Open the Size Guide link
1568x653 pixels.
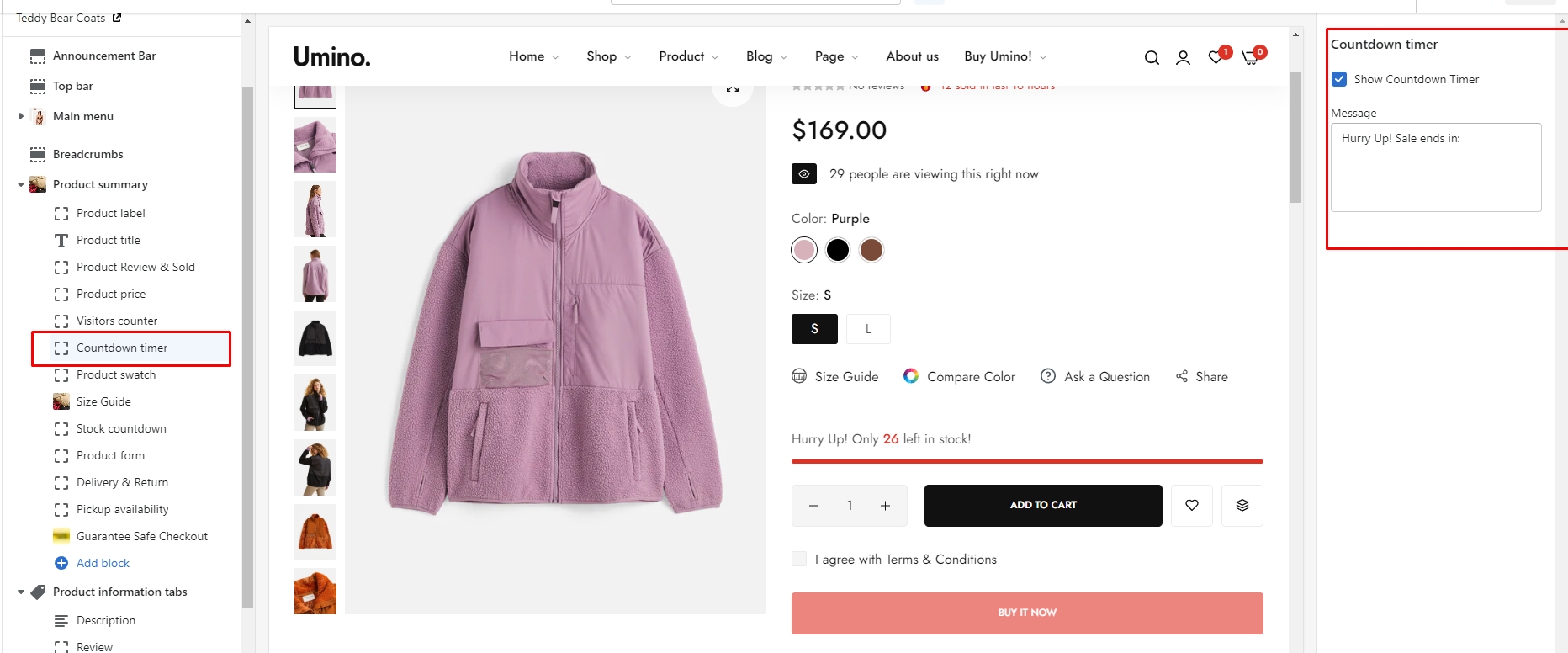coord(845,376)
